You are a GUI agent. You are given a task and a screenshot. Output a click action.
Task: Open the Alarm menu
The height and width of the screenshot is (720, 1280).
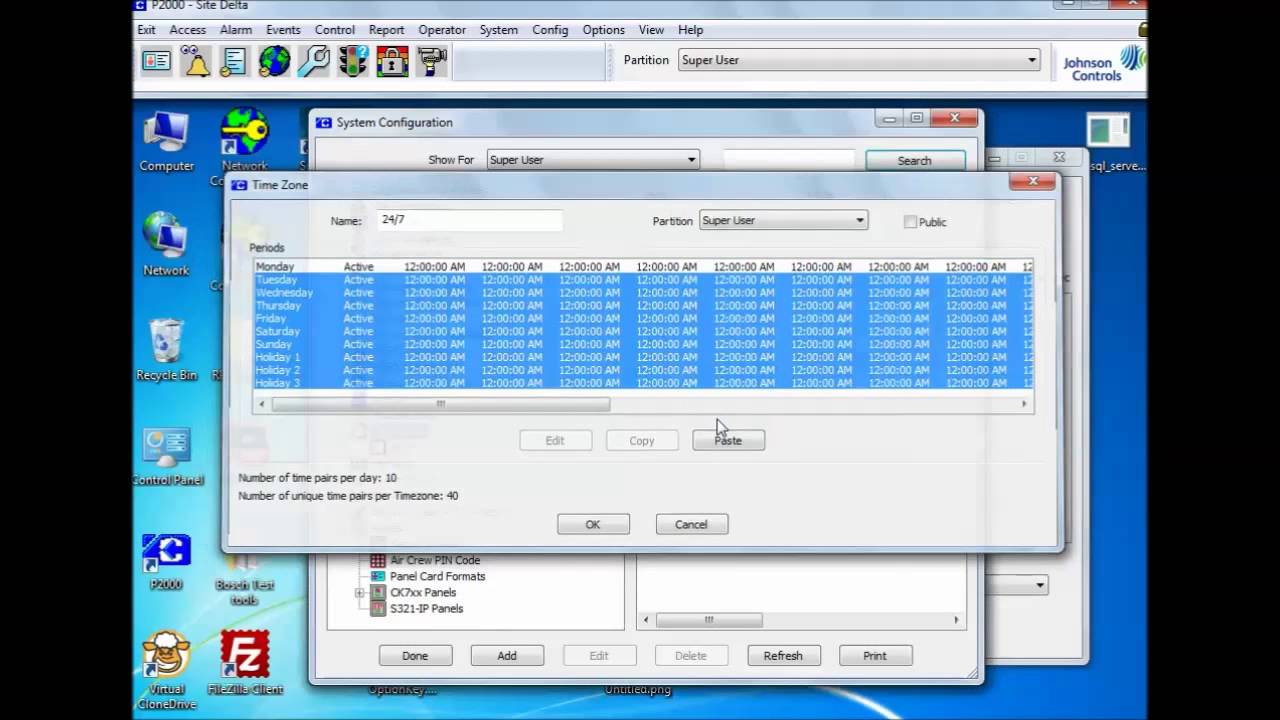tap(236, 30)
